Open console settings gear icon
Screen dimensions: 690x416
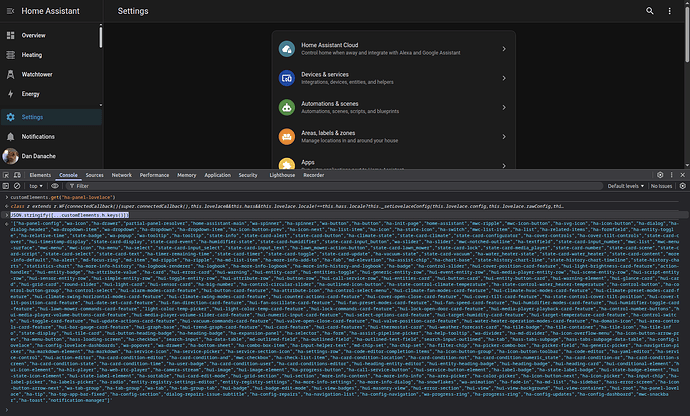coord(683,186)
